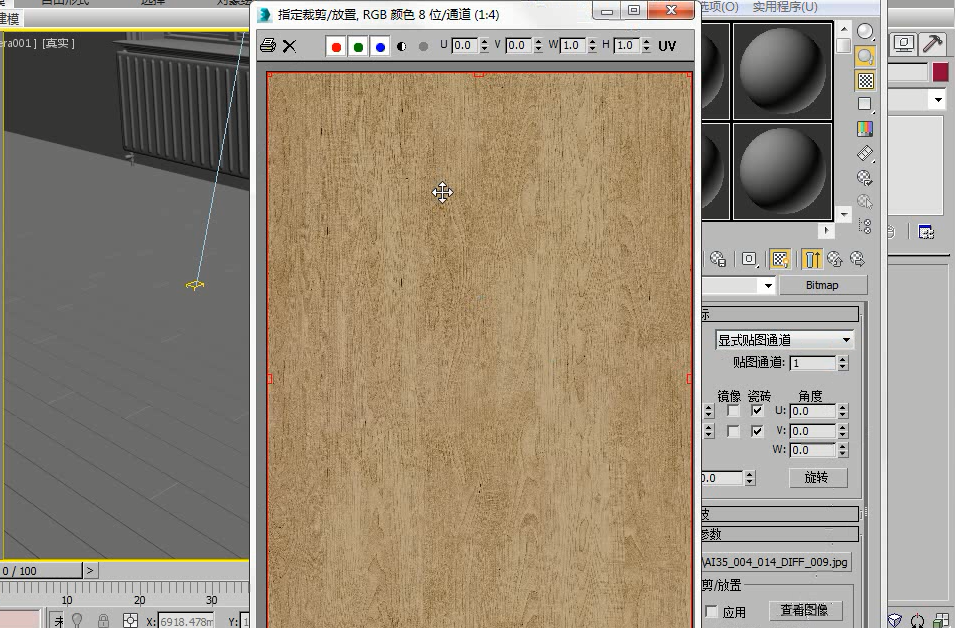Screen dimensions: 955x628
Task: Click the sample type sphere icon
Action: 865,31
